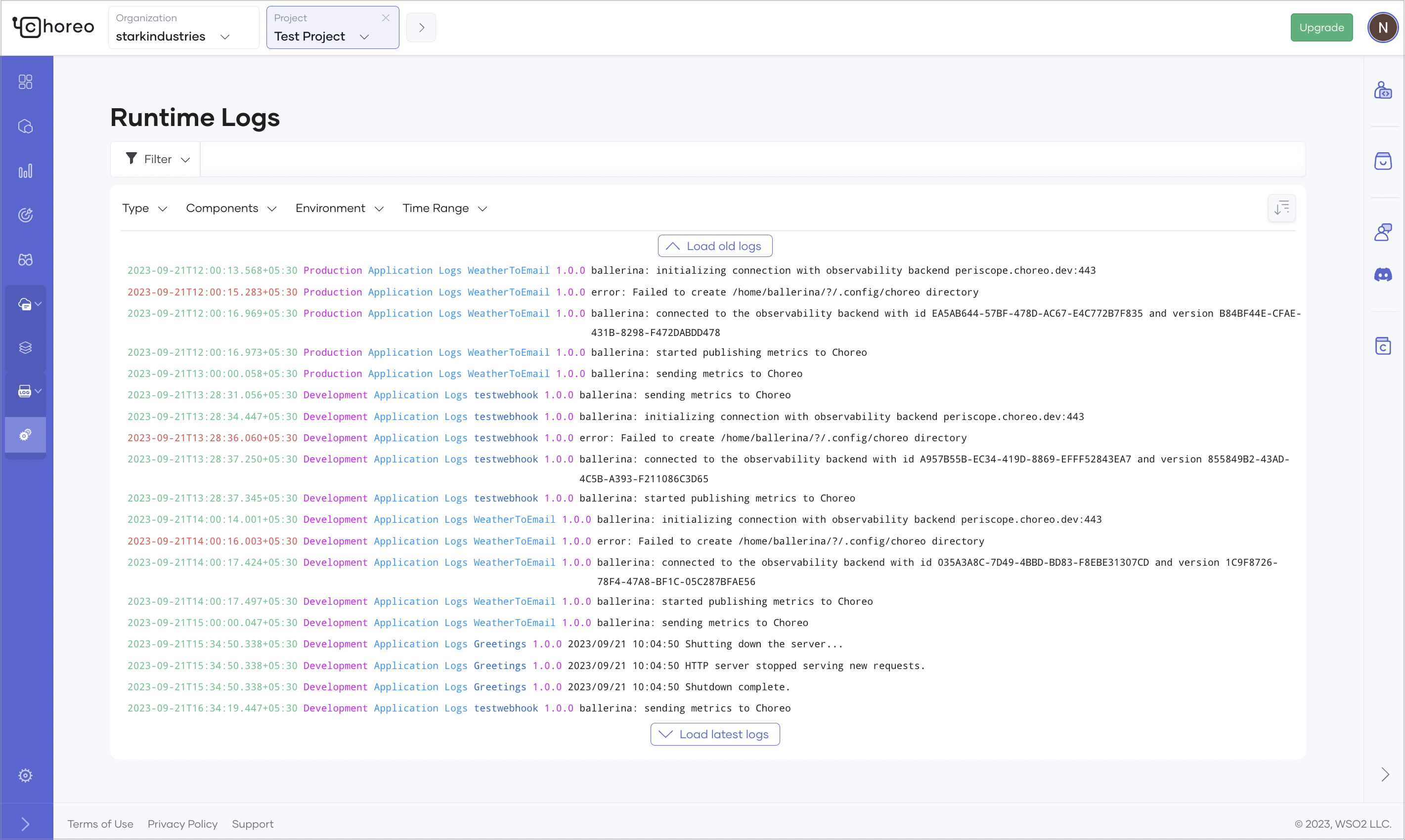Open the overview grid icon in sidebar
Image resolution: width=1405 pixels, height=840 pixels.
[26, 82]
